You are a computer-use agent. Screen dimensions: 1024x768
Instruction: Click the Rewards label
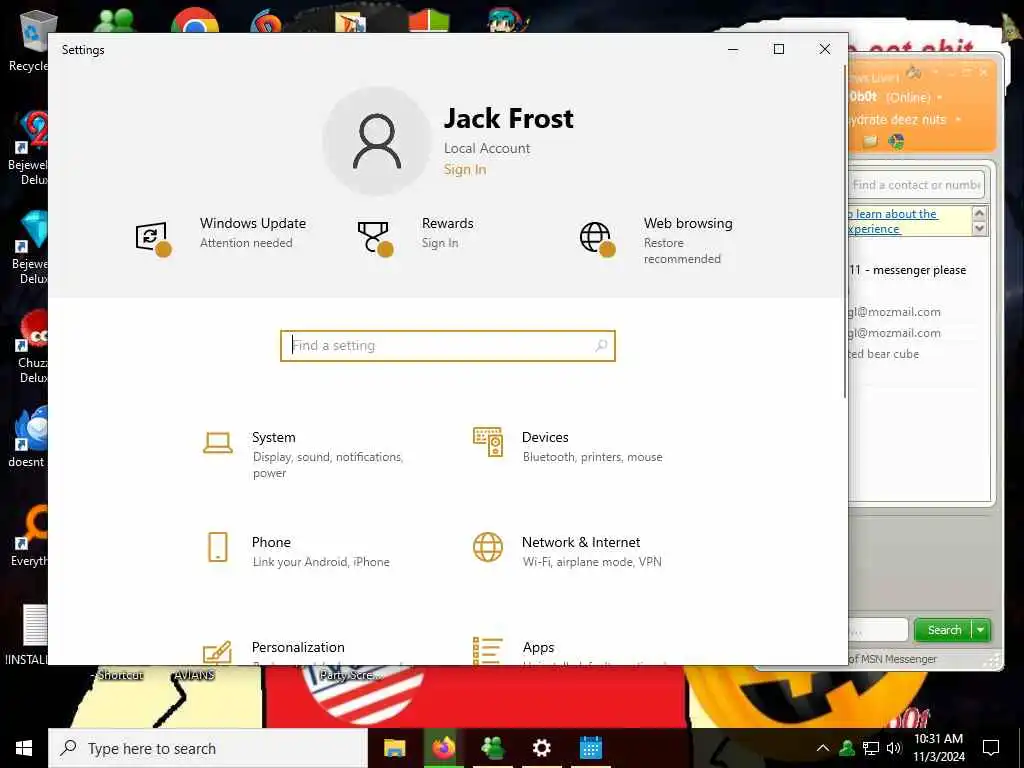pyautogui.click(x=447, y=223)
